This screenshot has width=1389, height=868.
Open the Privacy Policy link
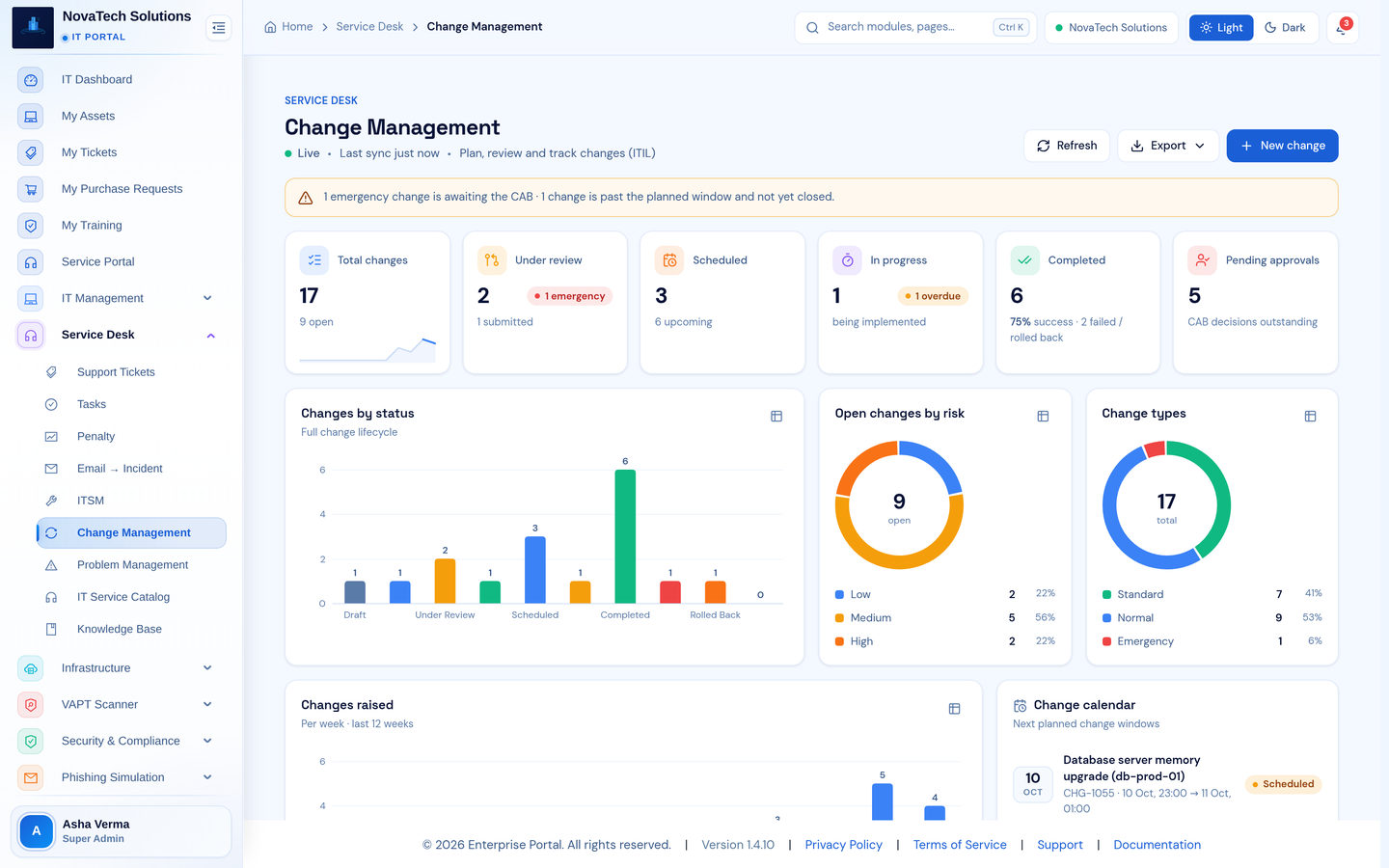coord(844,845)
